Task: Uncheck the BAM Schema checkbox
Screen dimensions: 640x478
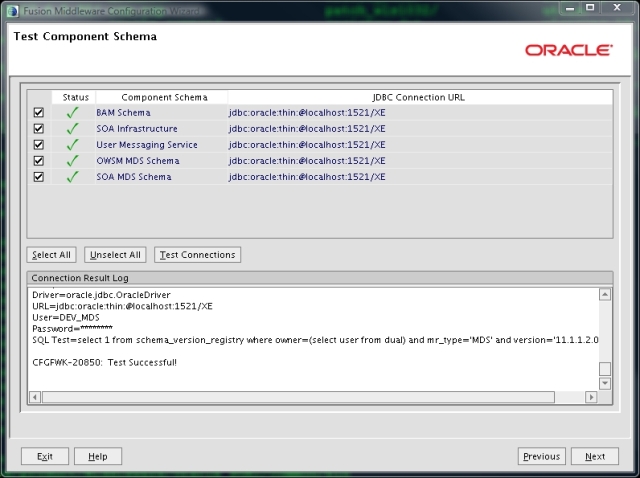Action: tap(39, 112)
